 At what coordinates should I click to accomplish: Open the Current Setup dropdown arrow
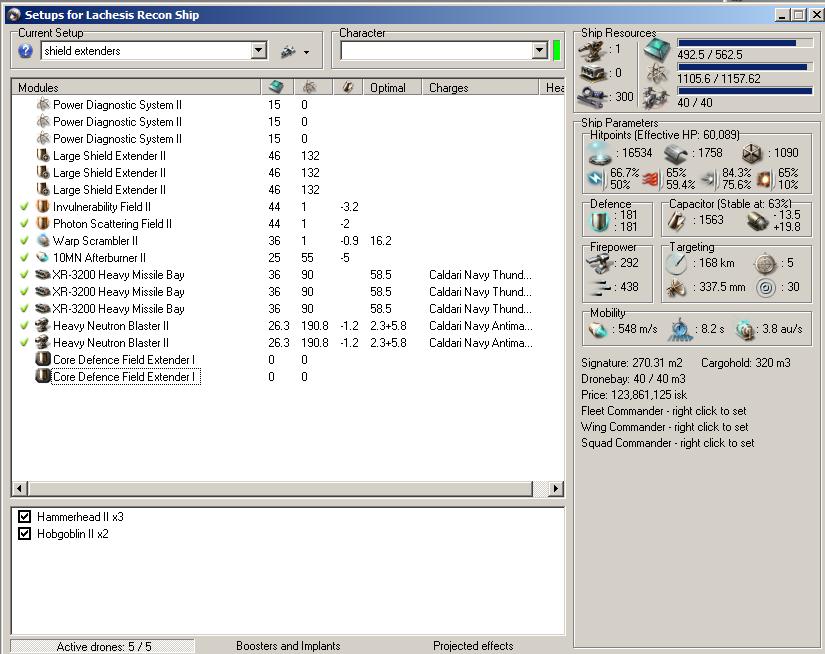[258, 51]
